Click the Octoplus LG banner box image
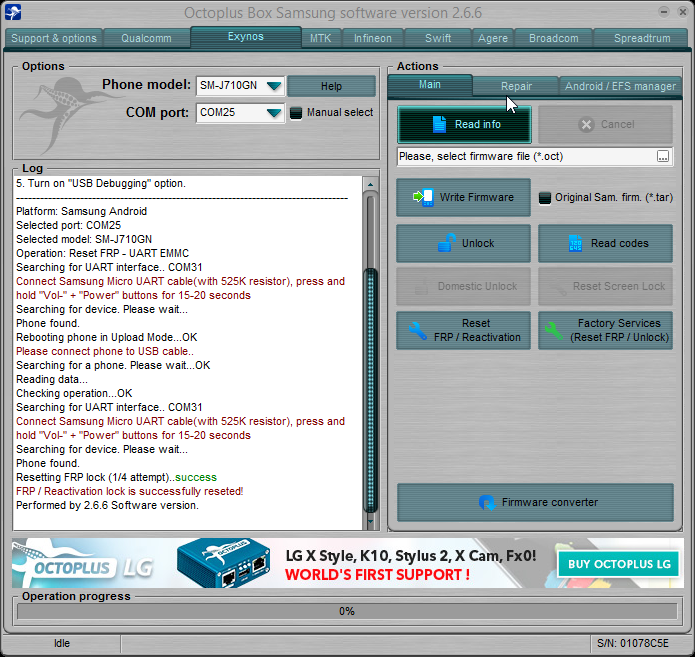The height and width of the screenshot is (657, 695). [x=223, y=563]
